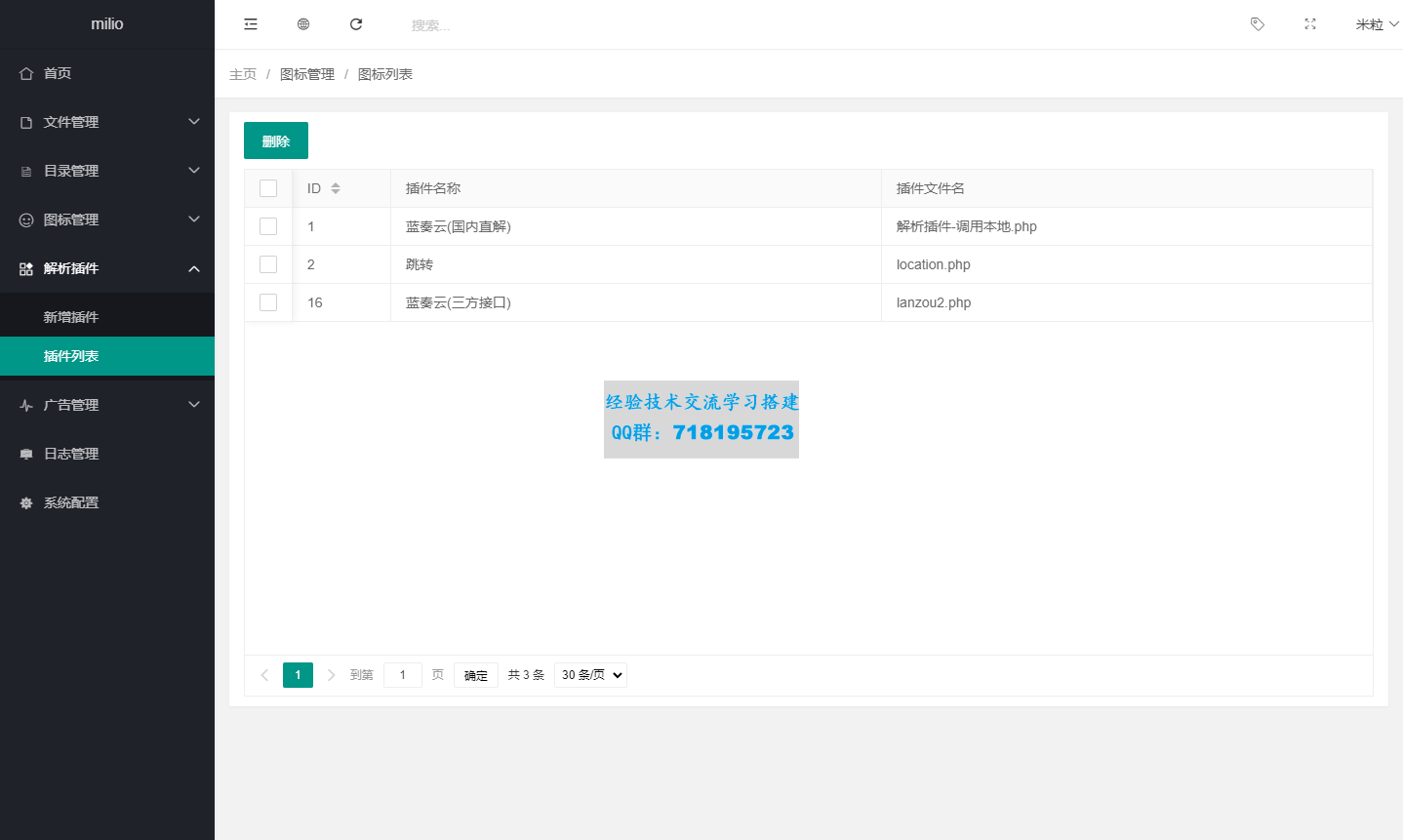Open the website globe icon
Image resolution: width=1403 pixels, height=840 pixels.
303,24
